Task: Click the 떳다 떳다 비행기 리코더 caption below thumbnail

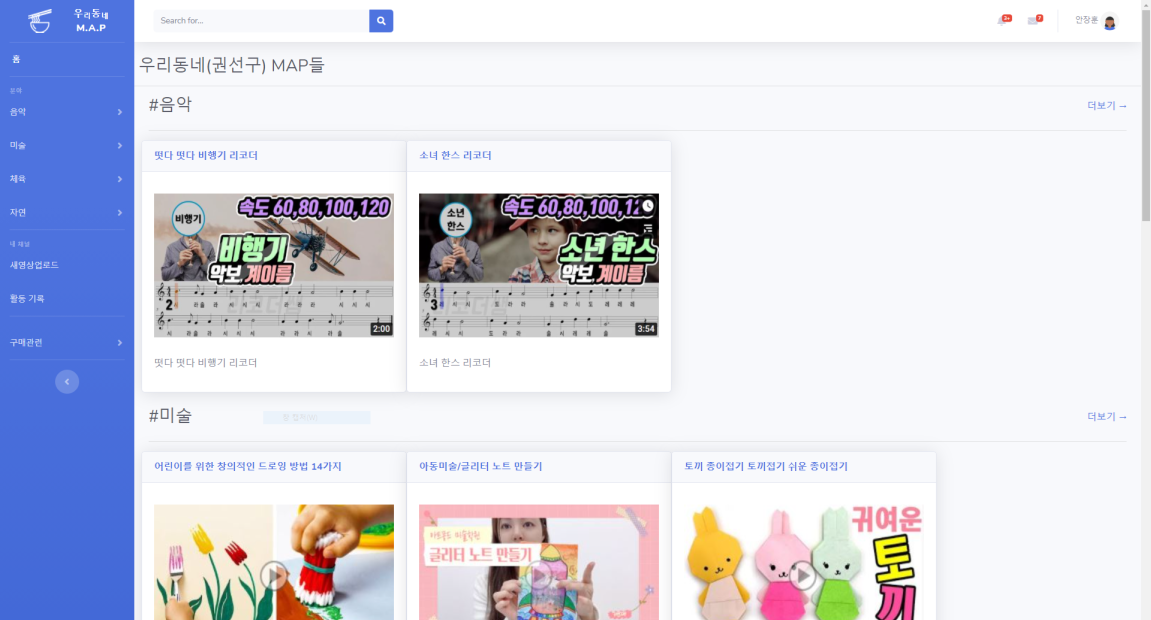Action: (x=206, y=362)
